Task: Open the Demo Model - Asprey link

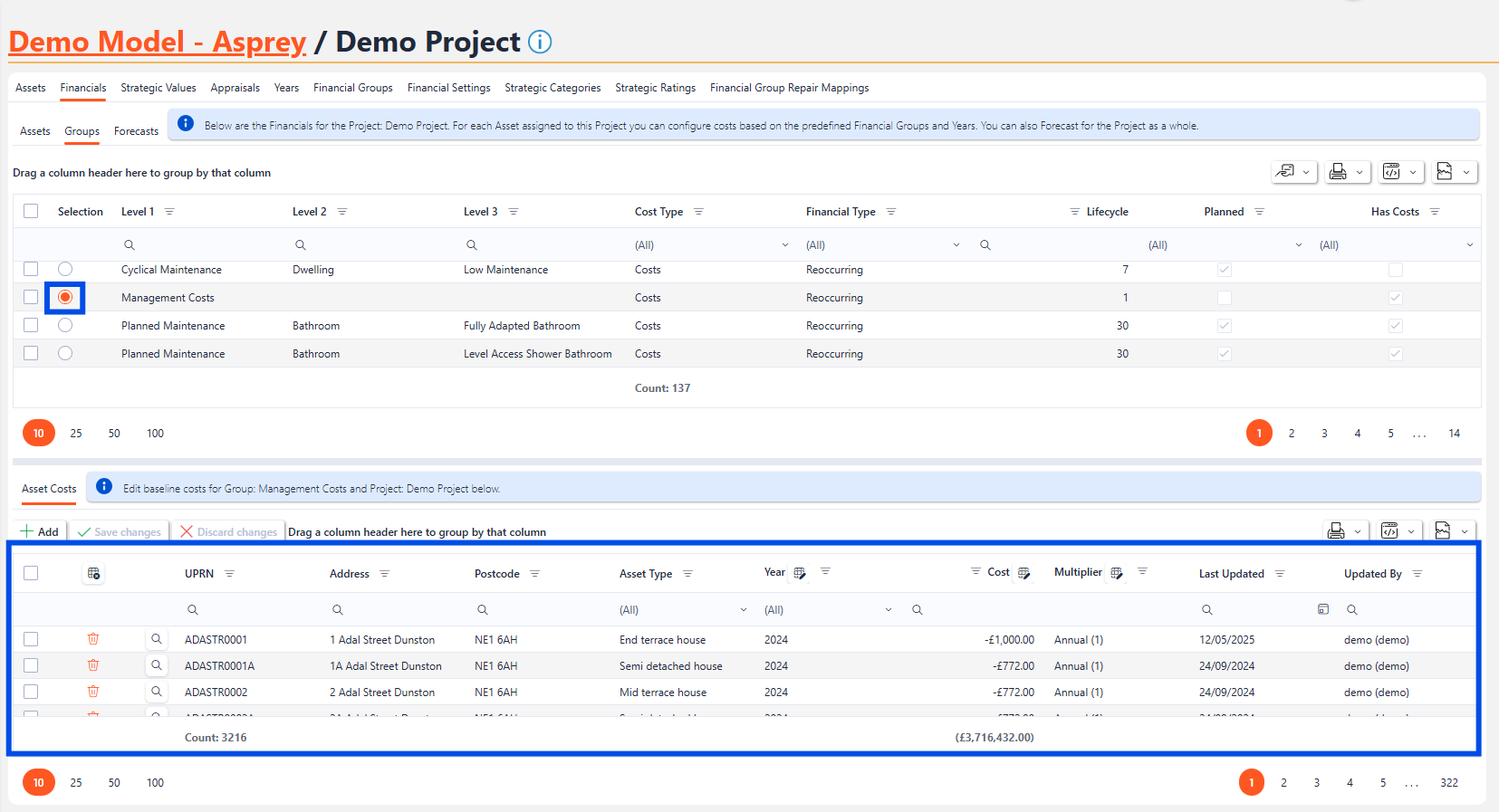Action: 158,42
